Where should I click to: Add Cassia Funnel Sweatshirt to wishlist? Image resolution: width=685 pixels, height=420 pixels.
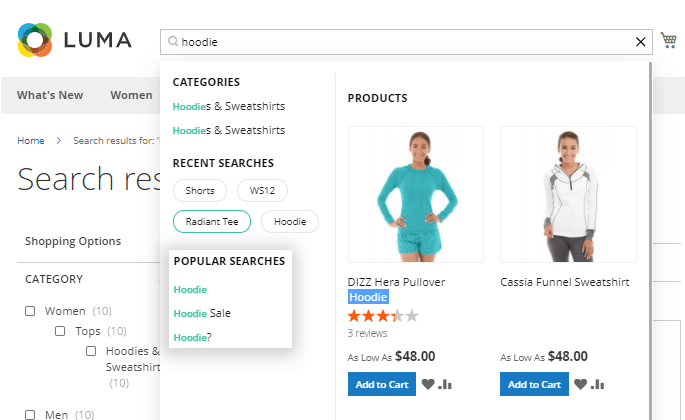(x=580, y=384)
